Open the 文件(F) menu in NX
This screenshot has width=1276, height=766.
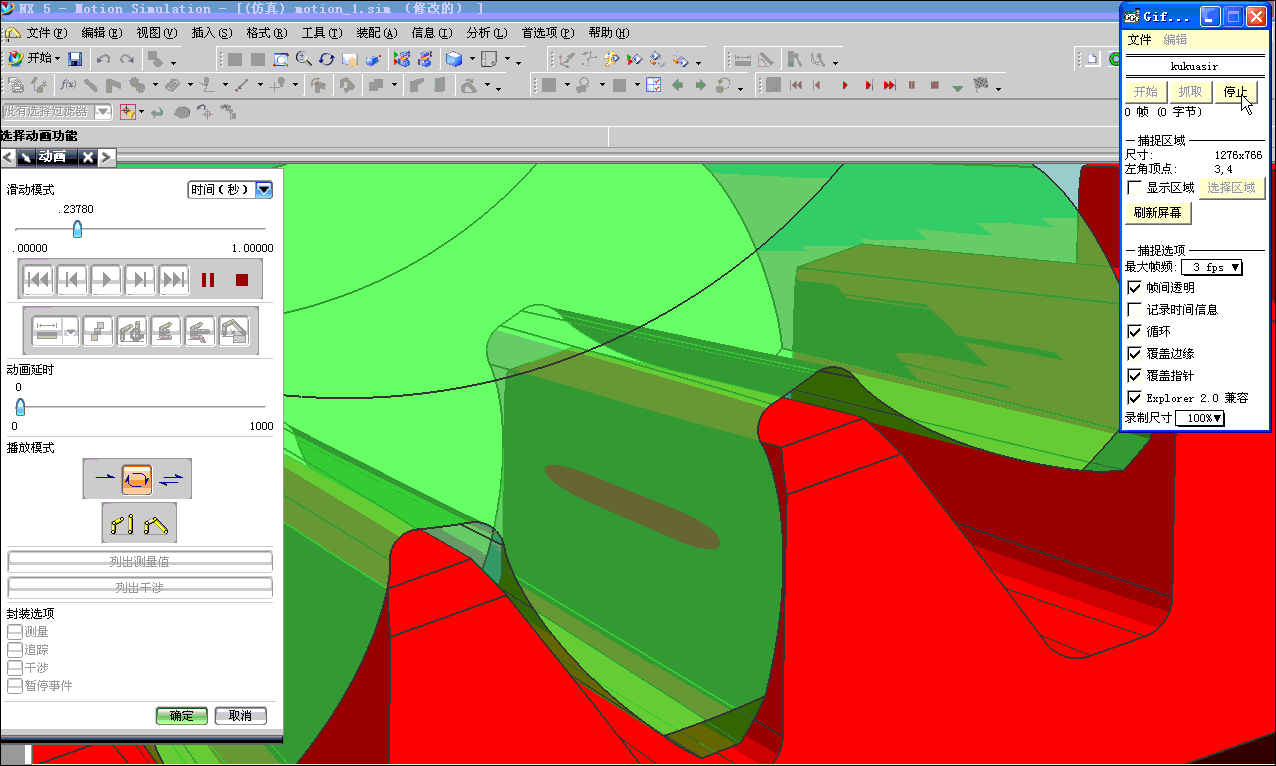[46, 33]
